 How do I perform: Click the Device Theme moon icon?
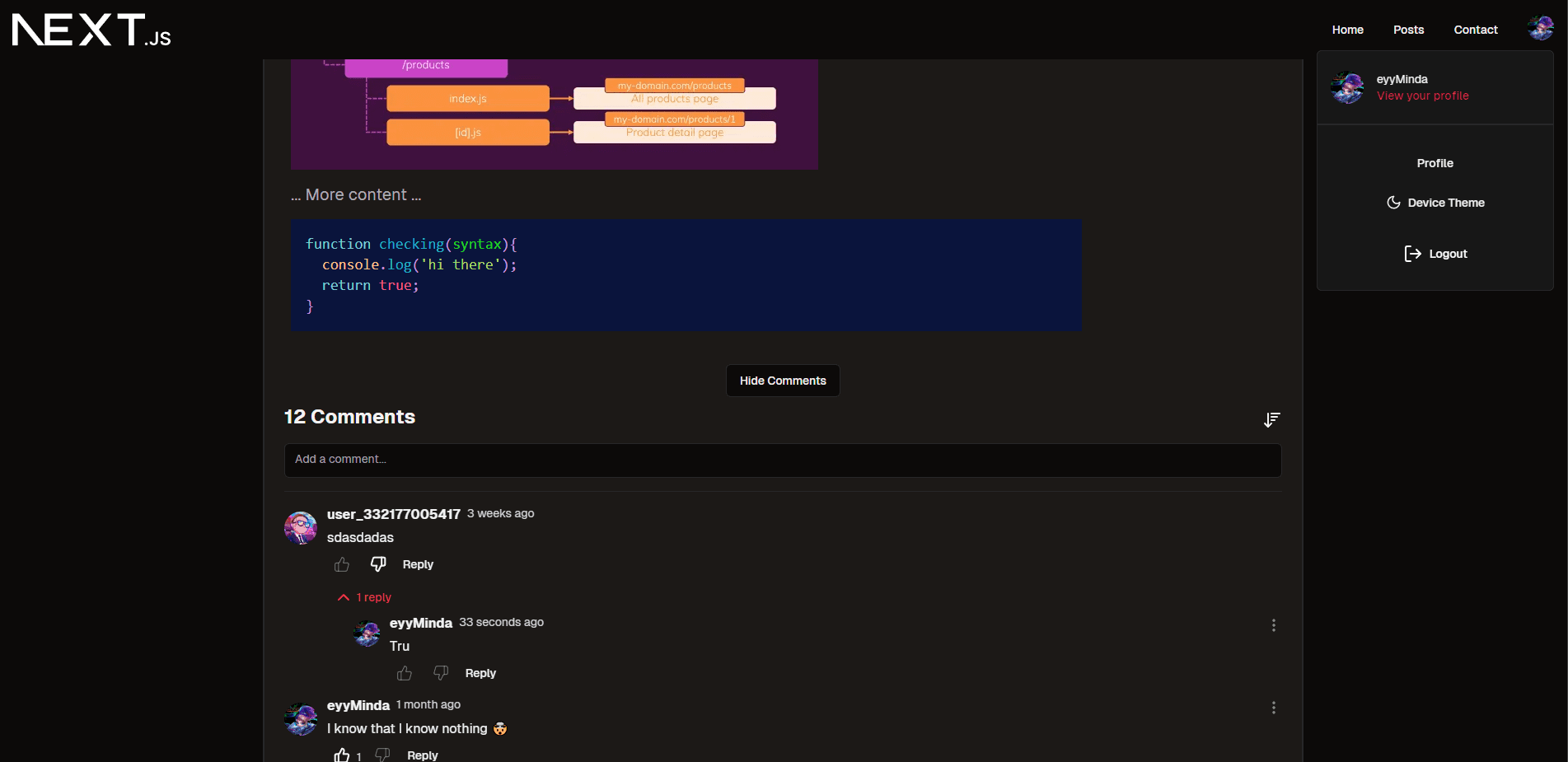1392,202
